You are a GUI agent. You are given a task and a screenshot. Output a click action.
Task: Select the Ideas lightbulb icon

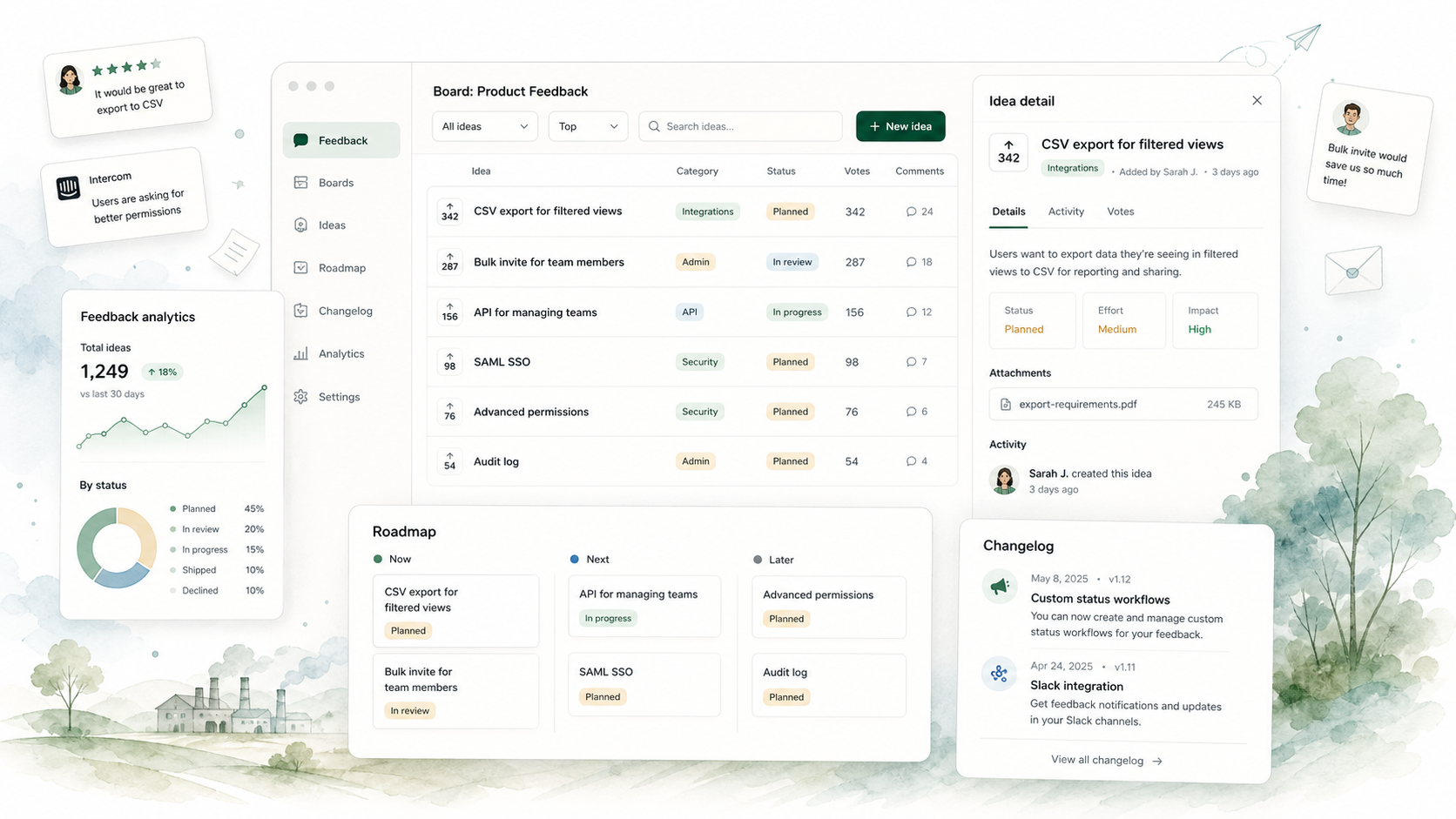pos(300,225)
